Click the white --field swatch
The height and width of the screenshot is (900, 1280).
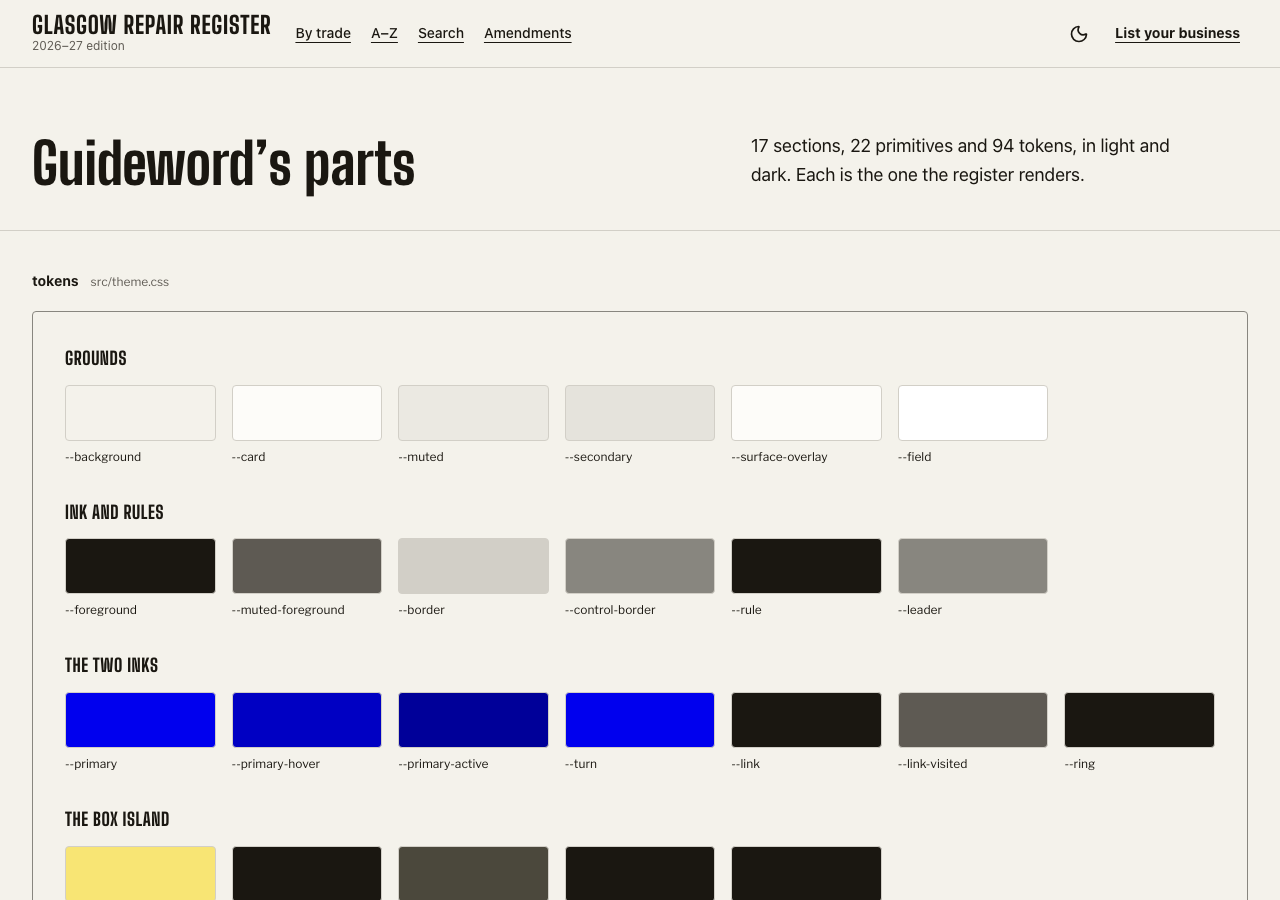(973, 413)
